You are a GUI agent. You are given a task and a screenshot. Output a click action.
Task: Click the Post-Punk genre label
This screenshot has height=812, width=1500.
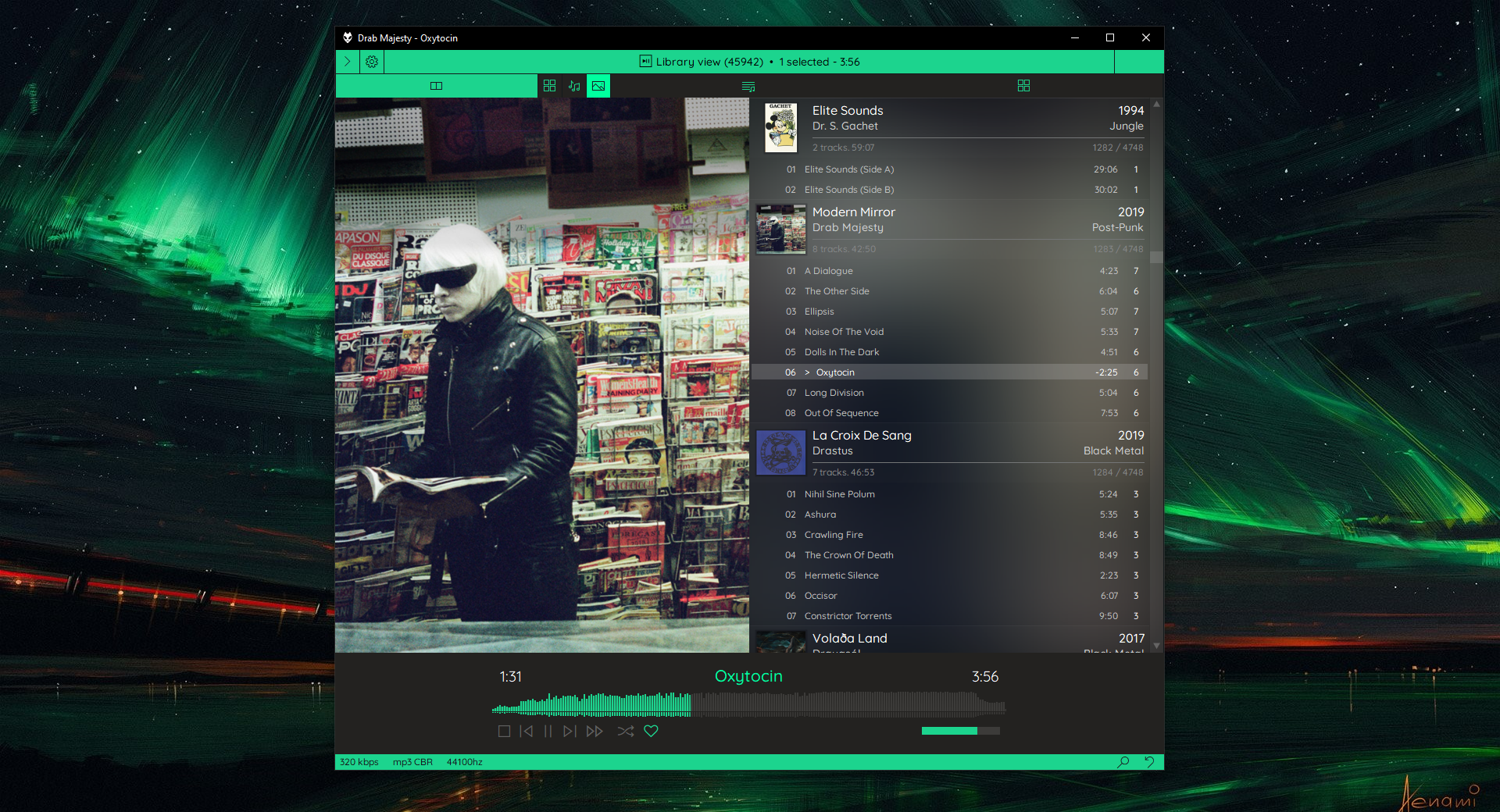click(1117, 228)
